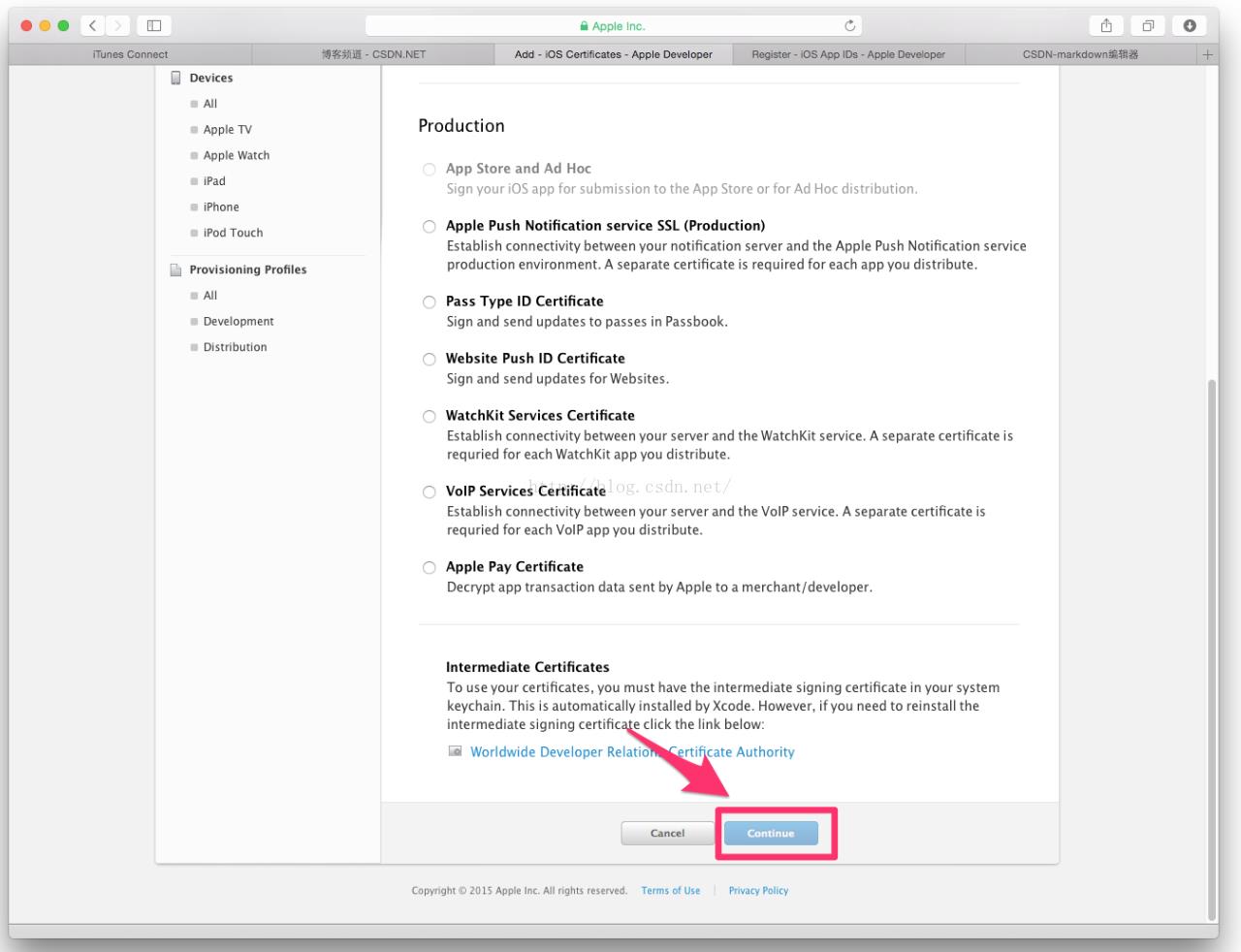Screen dimensions: 1241x952
Task: Click the Provisioning Profiles sidebar heading
Action: [x=248, y=270]
